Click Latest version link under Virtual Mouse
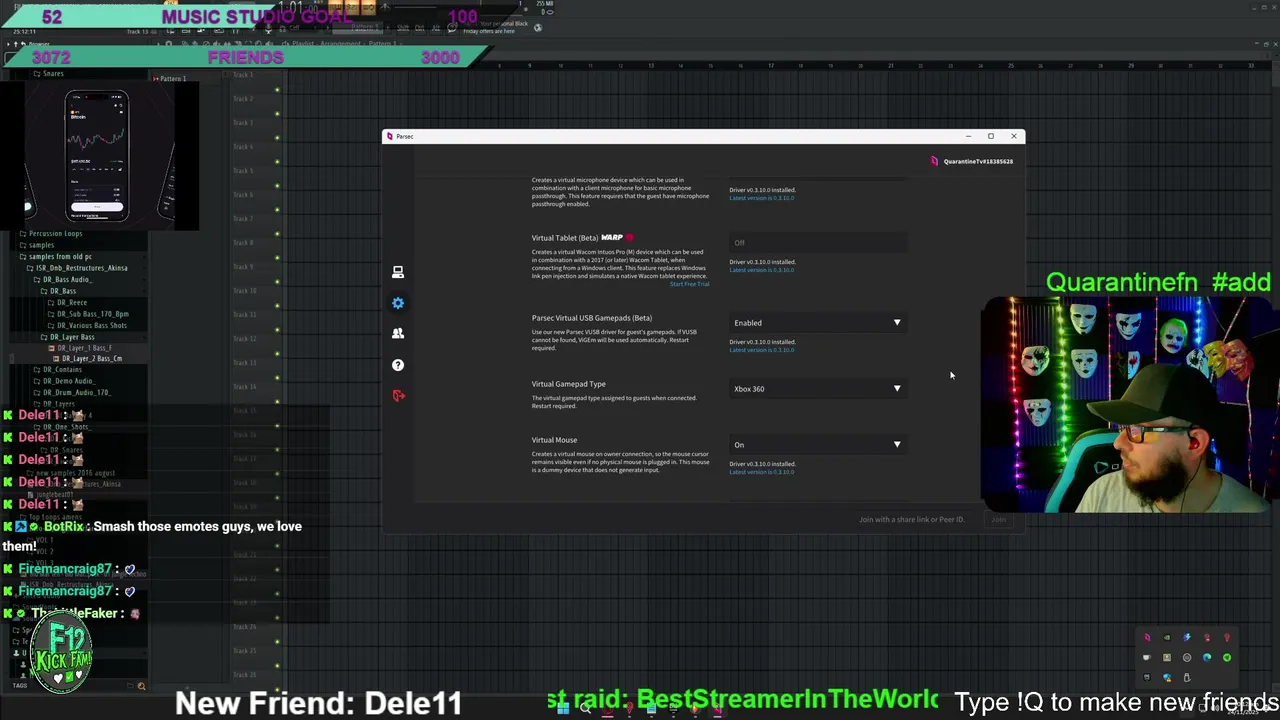The width and height of the screenshot is (1280, 720). pyautogui.click(x=762, y=472)
